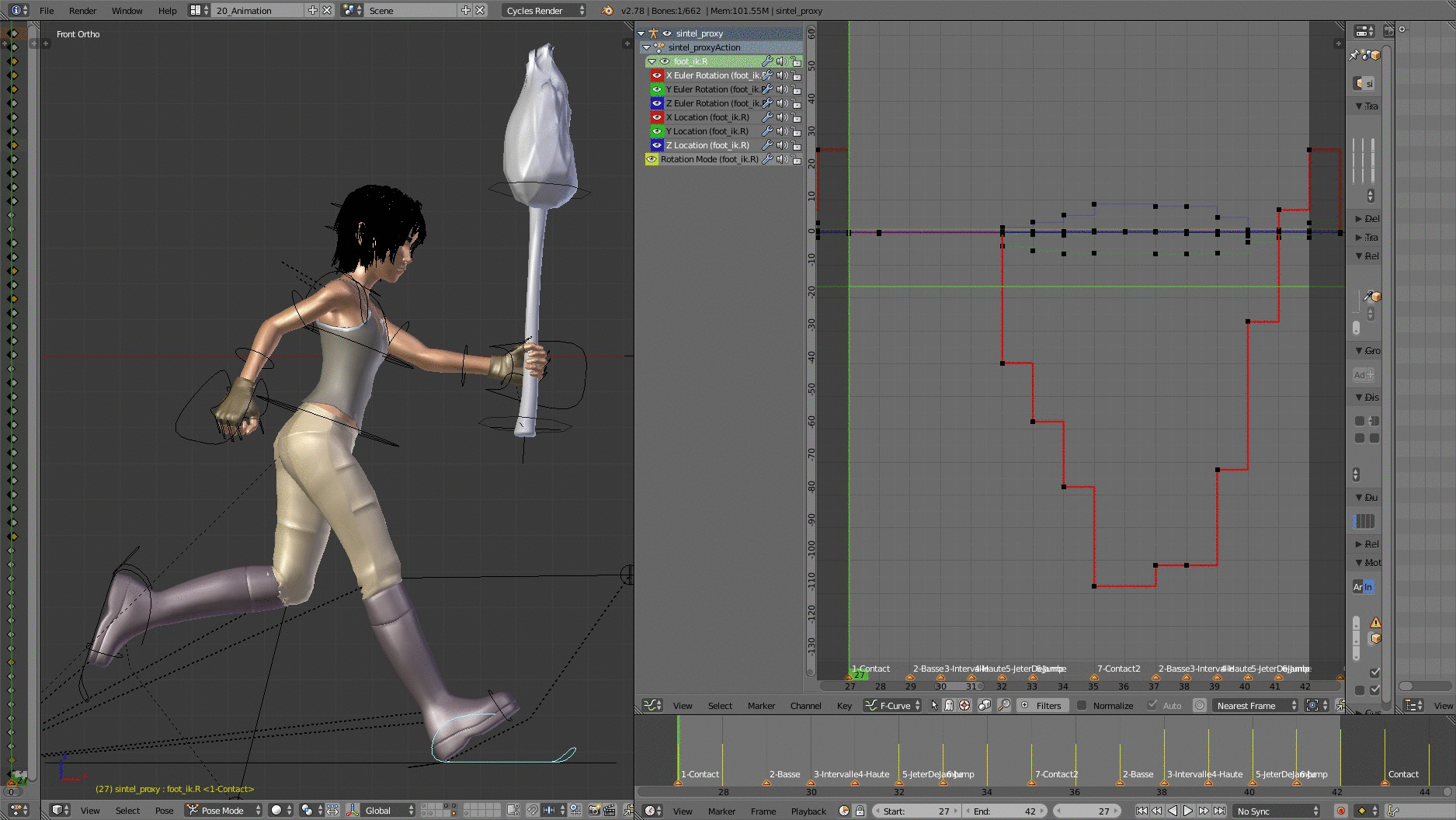Click the 3D view editor type icon
Screen dimensions: 1456x820
pos(60,810)
